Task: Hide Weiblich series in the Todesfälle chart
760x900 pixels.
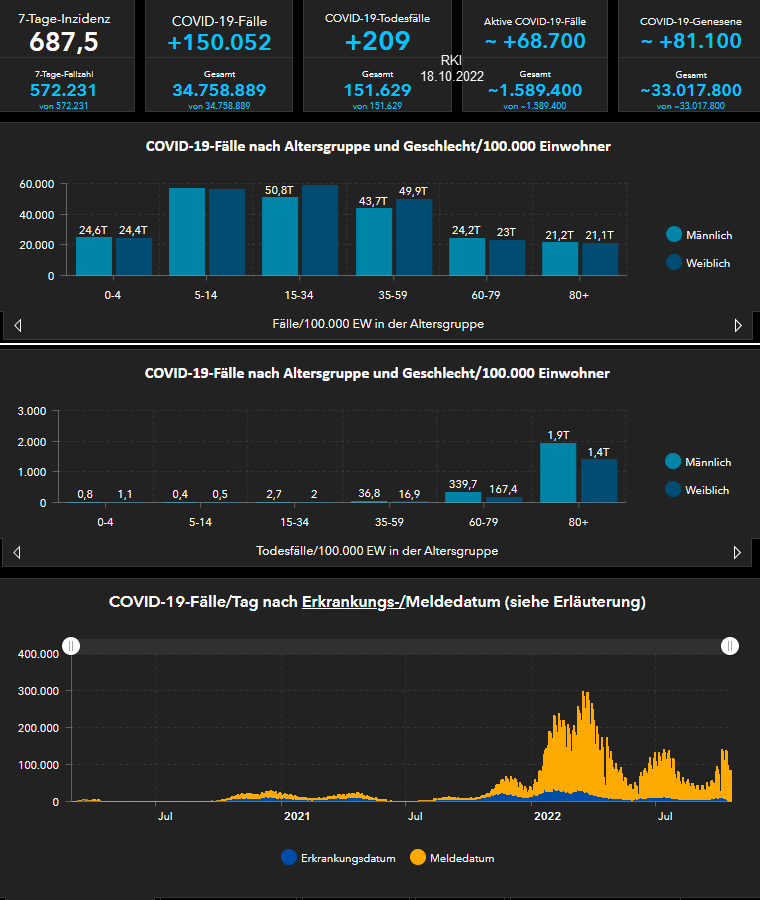Action: pyautogui.click(x=698, y=490)
